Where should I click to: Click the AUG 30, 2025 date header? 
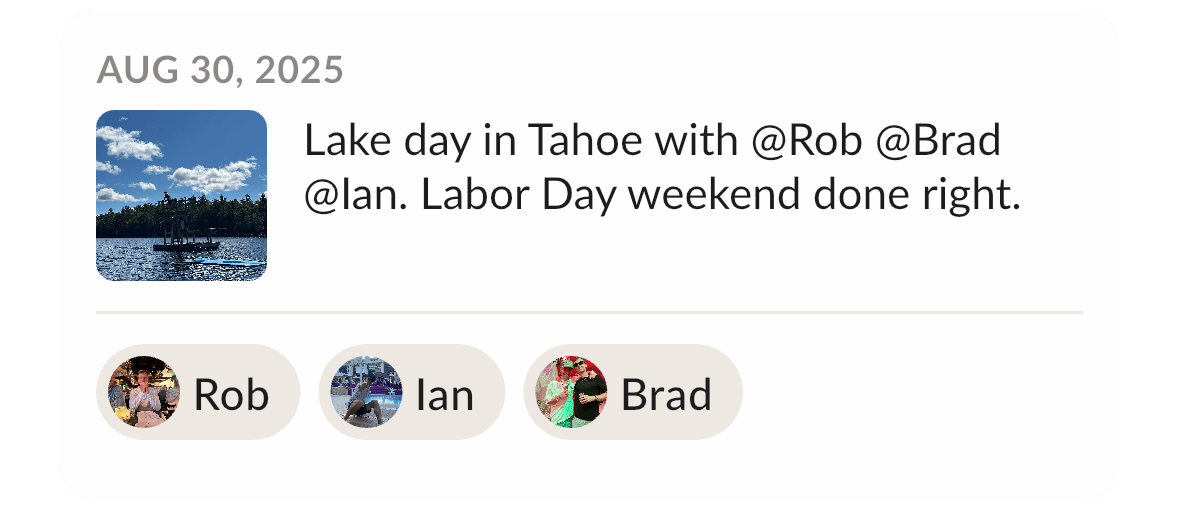[x=220, y=70]
